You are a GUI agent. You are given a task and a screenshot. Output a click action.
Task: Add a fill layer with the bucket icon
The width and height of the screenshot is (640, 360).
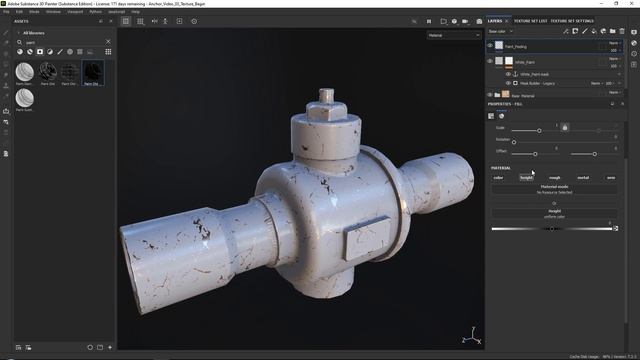(594, 31)
